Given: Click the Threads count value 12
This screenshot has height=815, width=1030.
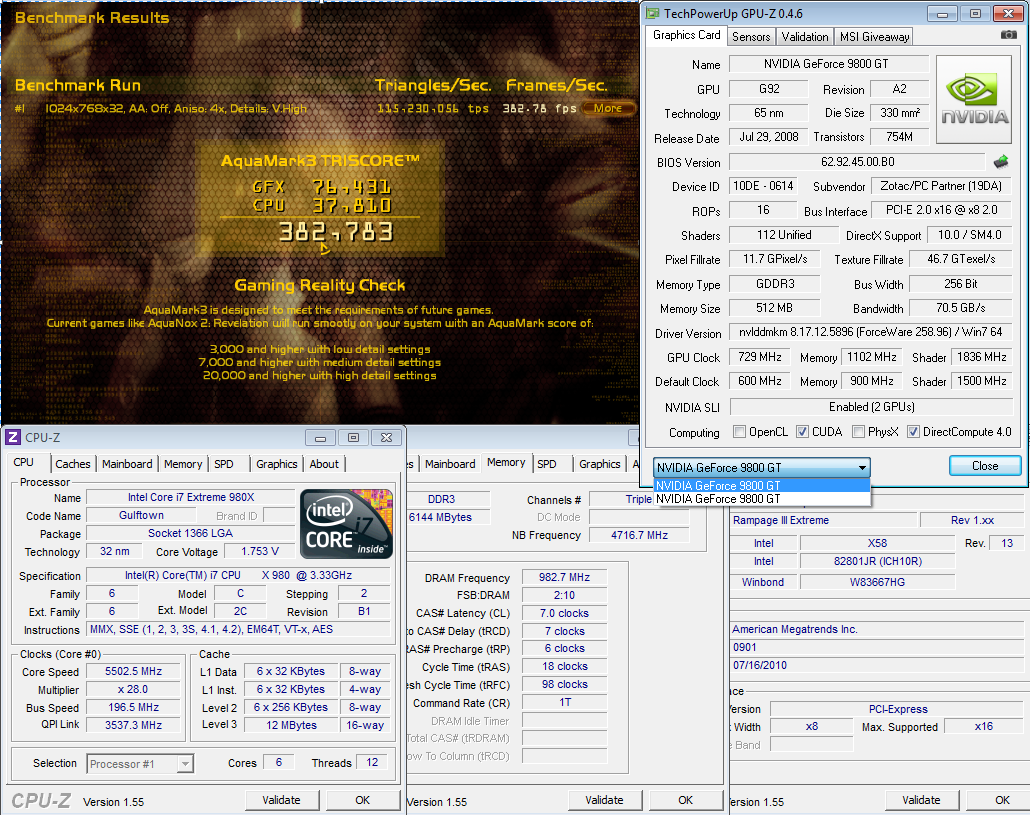Looking at the screenshot, I should pos(372,762).
